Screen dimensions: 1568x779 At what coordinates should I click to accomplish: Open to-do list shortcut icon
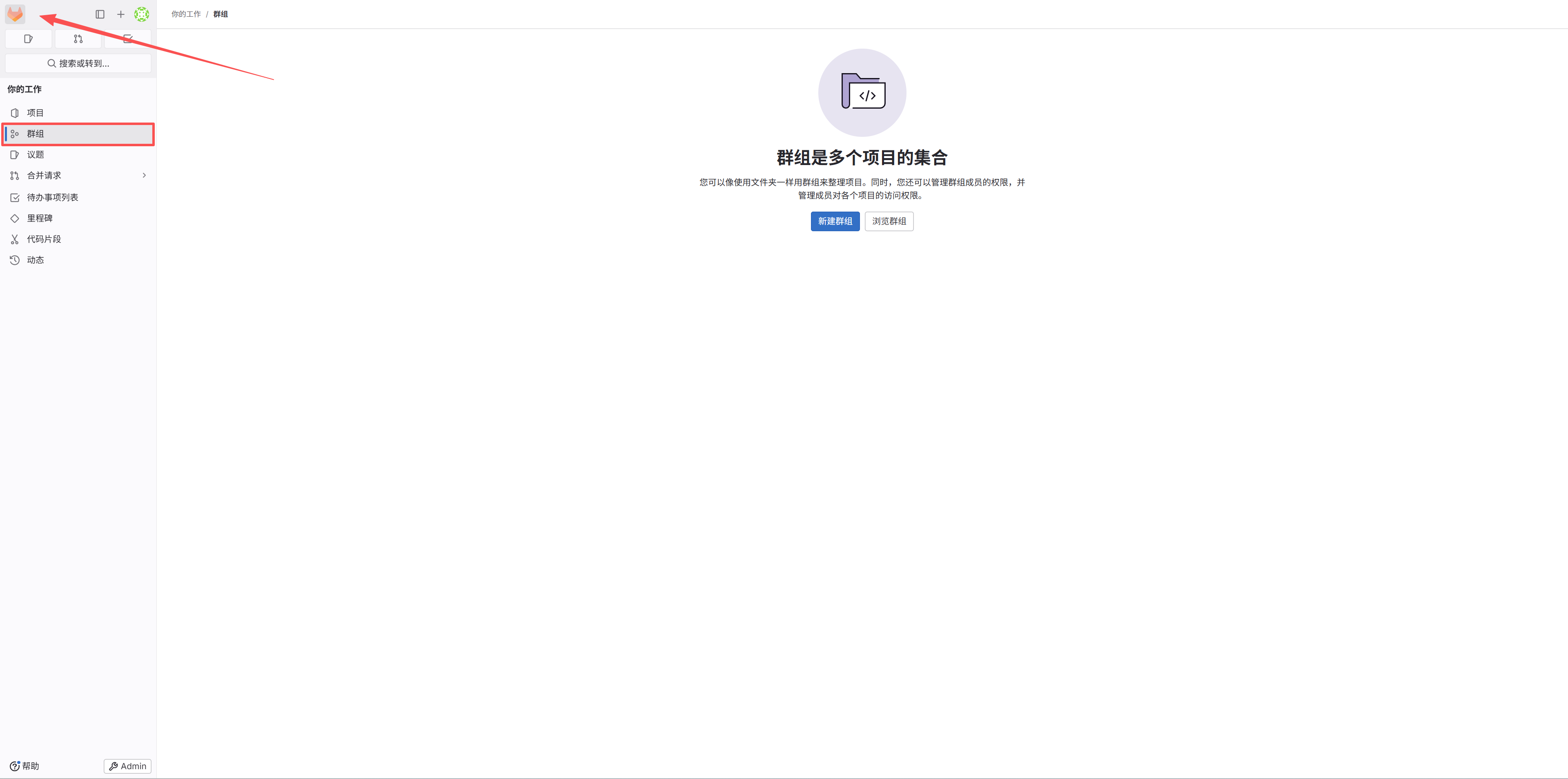click(128, 39)
